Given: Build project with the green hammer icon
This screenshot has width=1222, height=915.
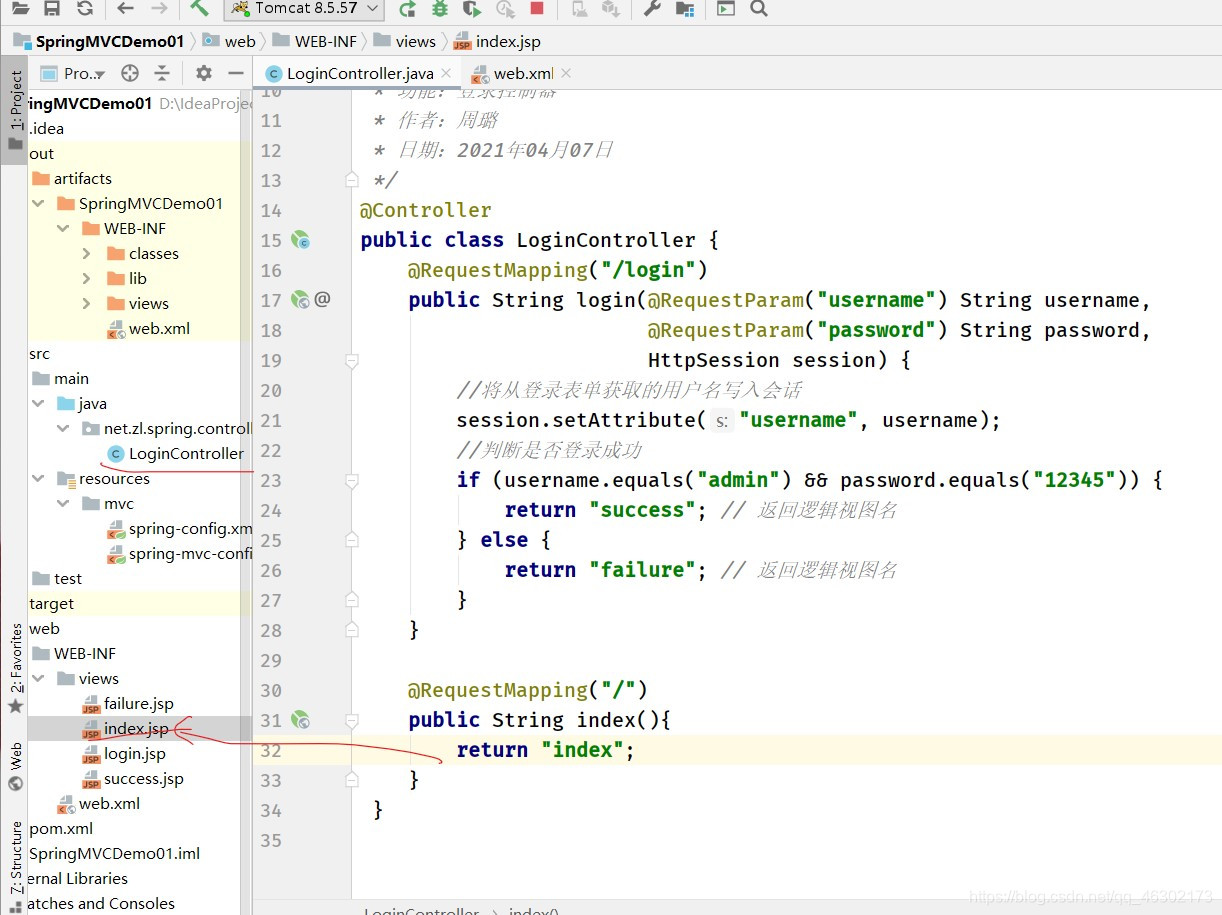Looking at the screenshot, I should 199,9.
